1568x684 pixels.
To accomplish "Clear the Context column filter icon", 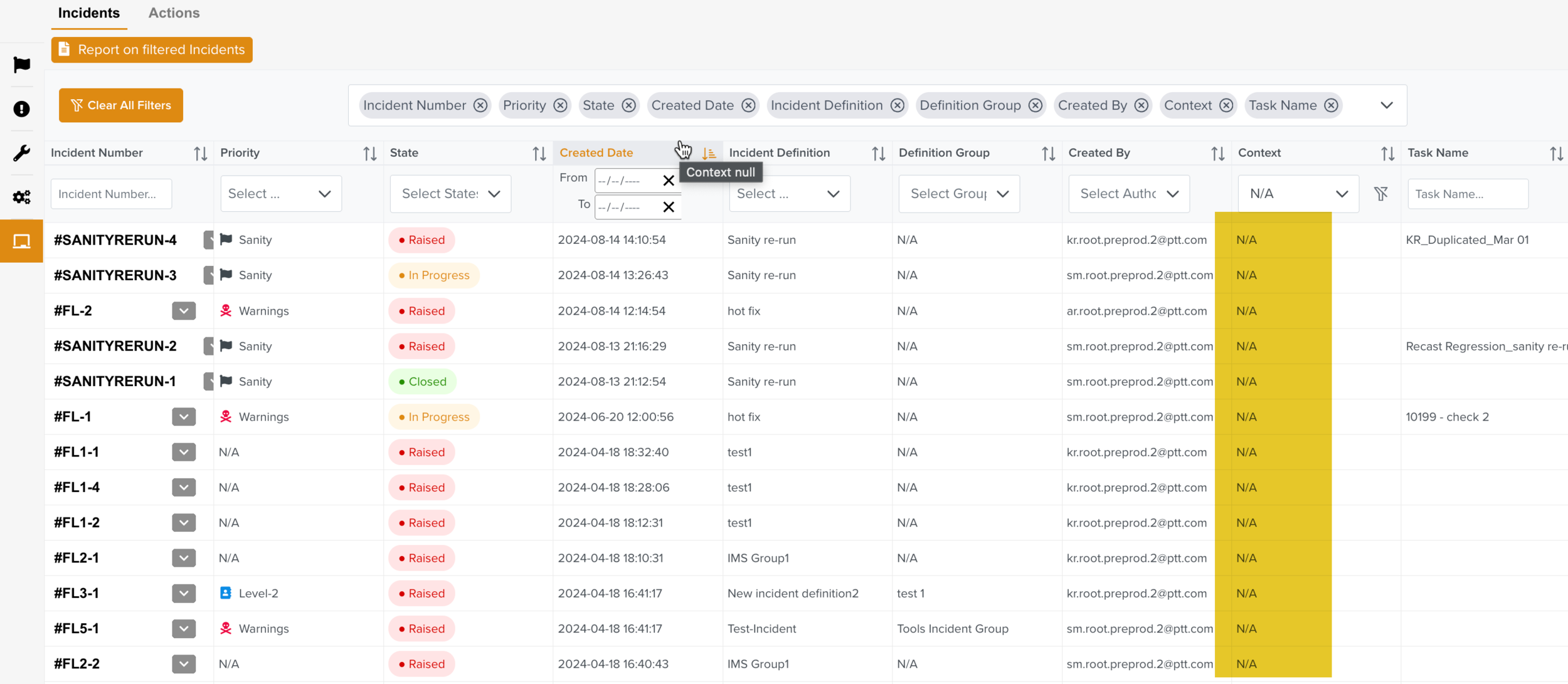I will pyautogui.click(x=1380, y=194).
